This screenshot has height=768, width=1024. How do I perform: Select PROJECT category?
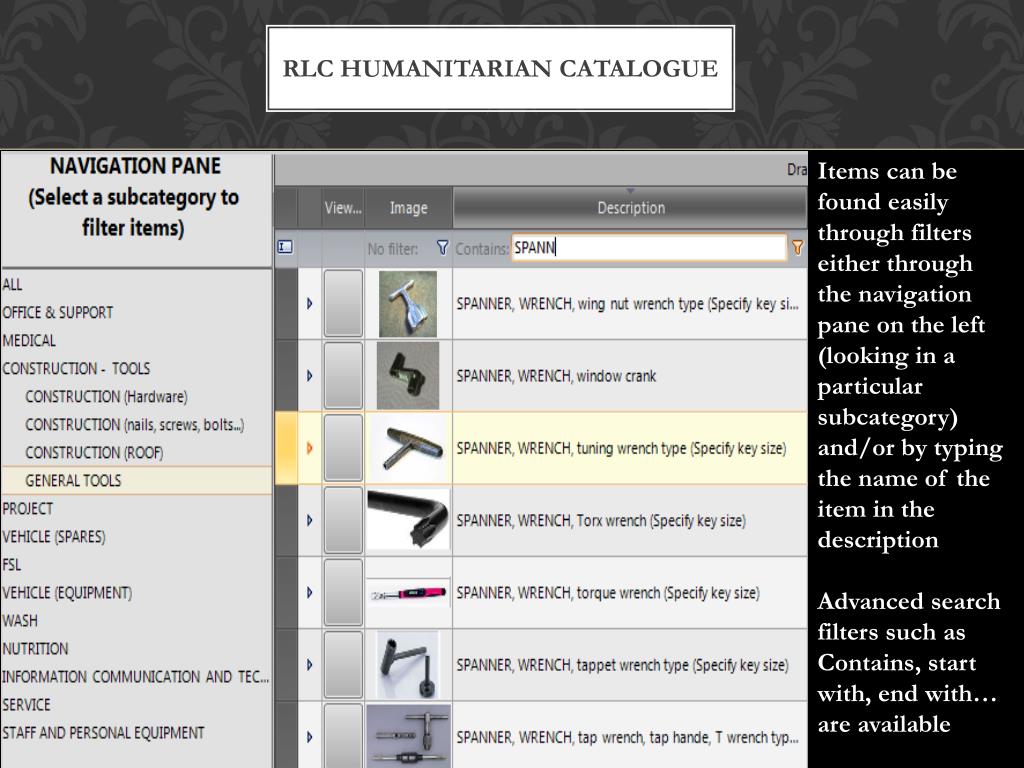pyautogui.click(x=27, y=509)
